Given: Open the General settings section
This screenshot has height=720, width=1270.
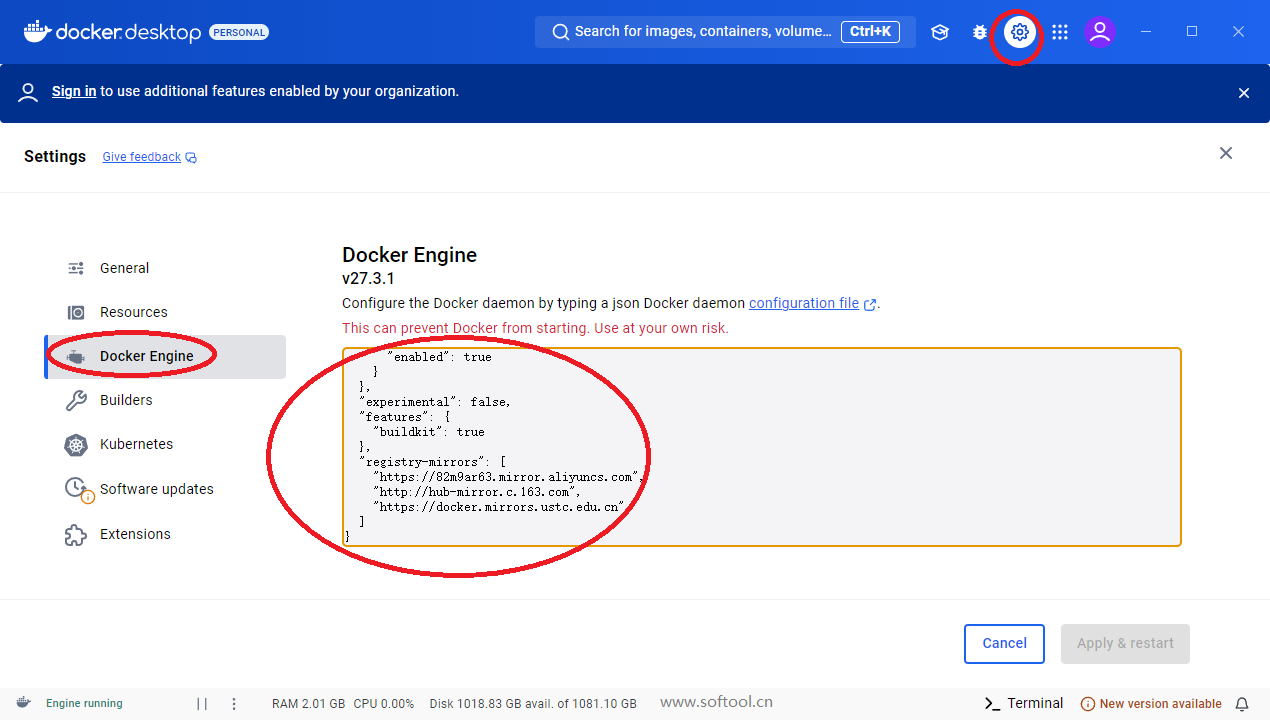Looking at the screenshot, I should tap(165, 268).
